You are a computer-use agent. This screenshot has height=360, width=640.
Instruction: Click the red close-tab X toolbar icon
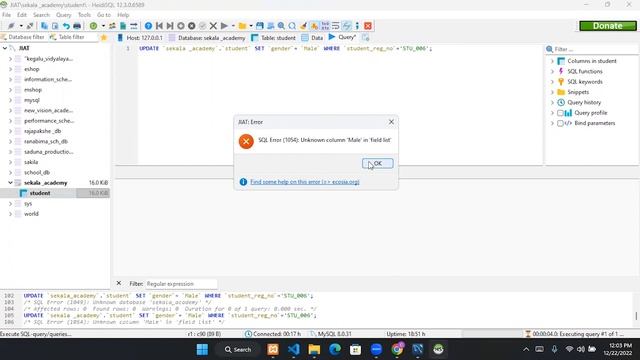368,26
